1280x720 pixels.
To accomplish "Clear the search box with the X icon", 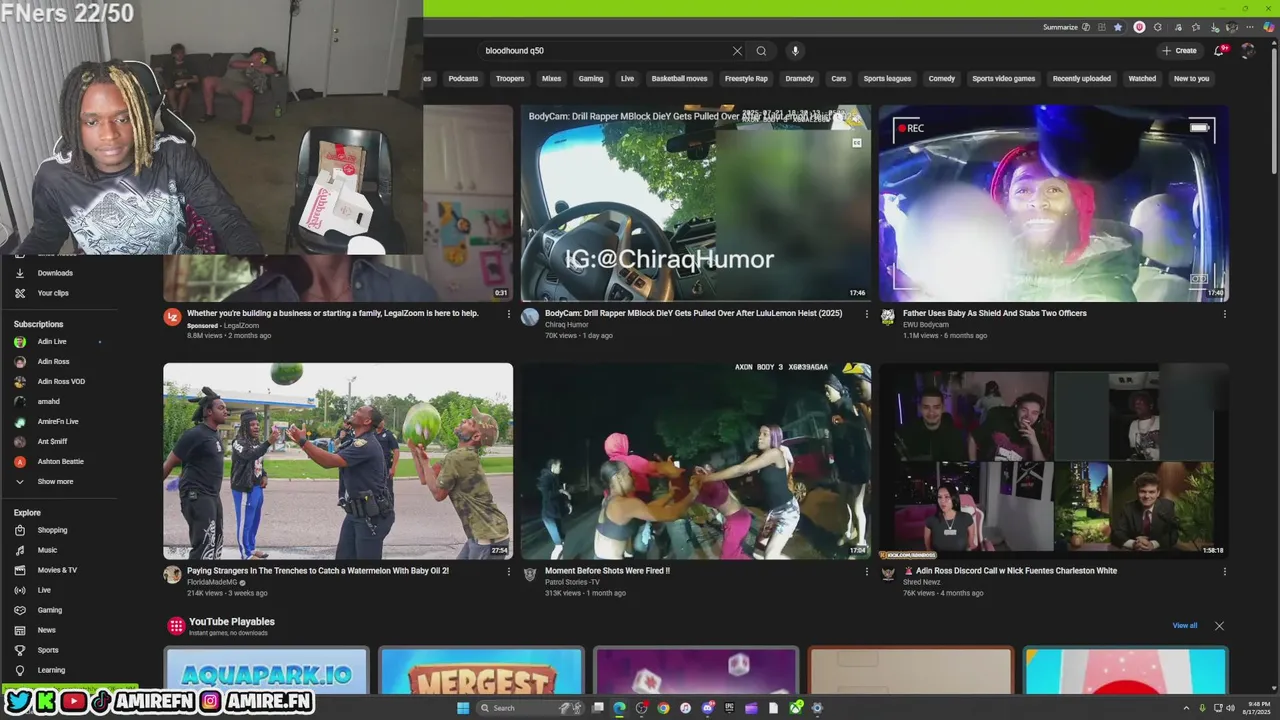I will (737, 51).
